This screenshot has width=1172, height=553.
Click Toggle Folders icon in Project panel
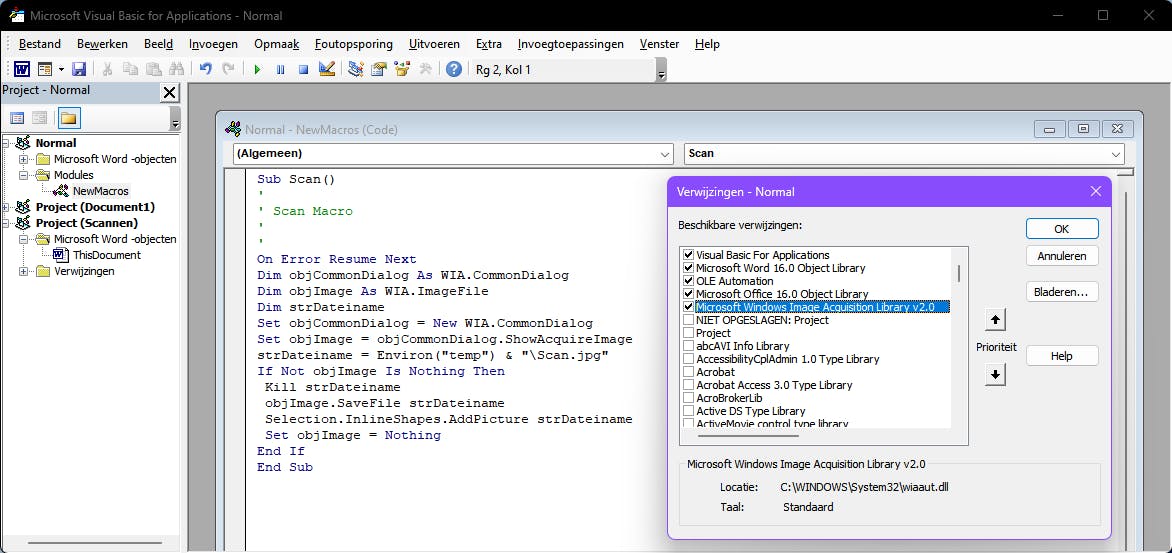coord(68,118)
